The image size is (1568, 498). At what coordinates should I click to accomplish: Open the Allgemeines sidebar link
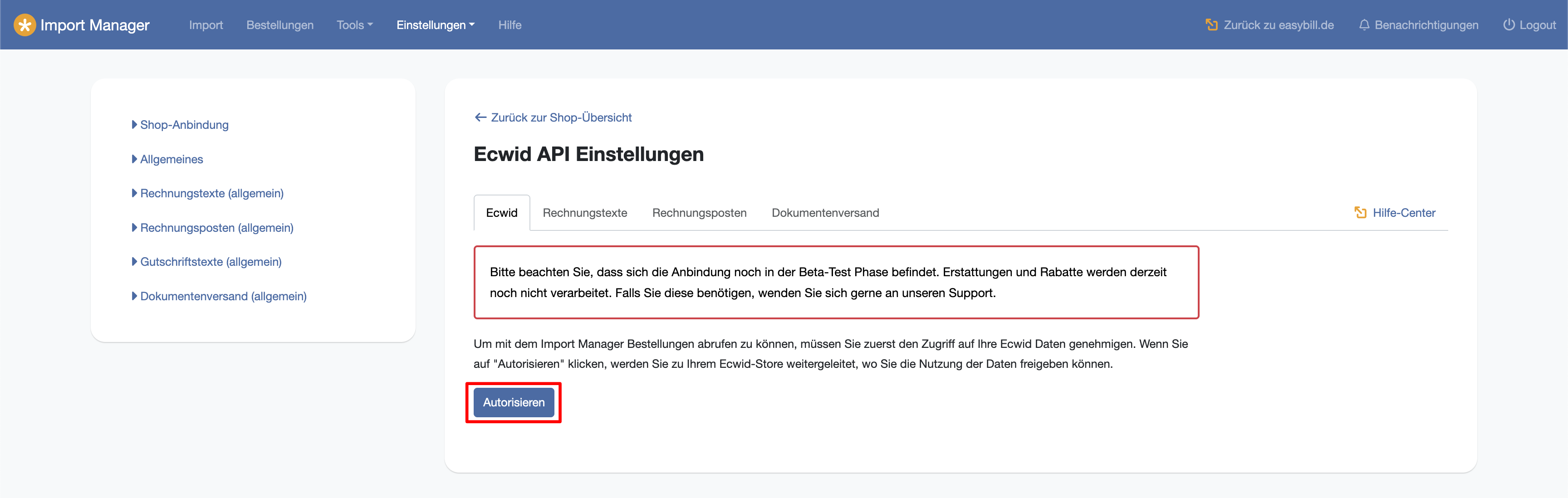(x=171, y=159)
